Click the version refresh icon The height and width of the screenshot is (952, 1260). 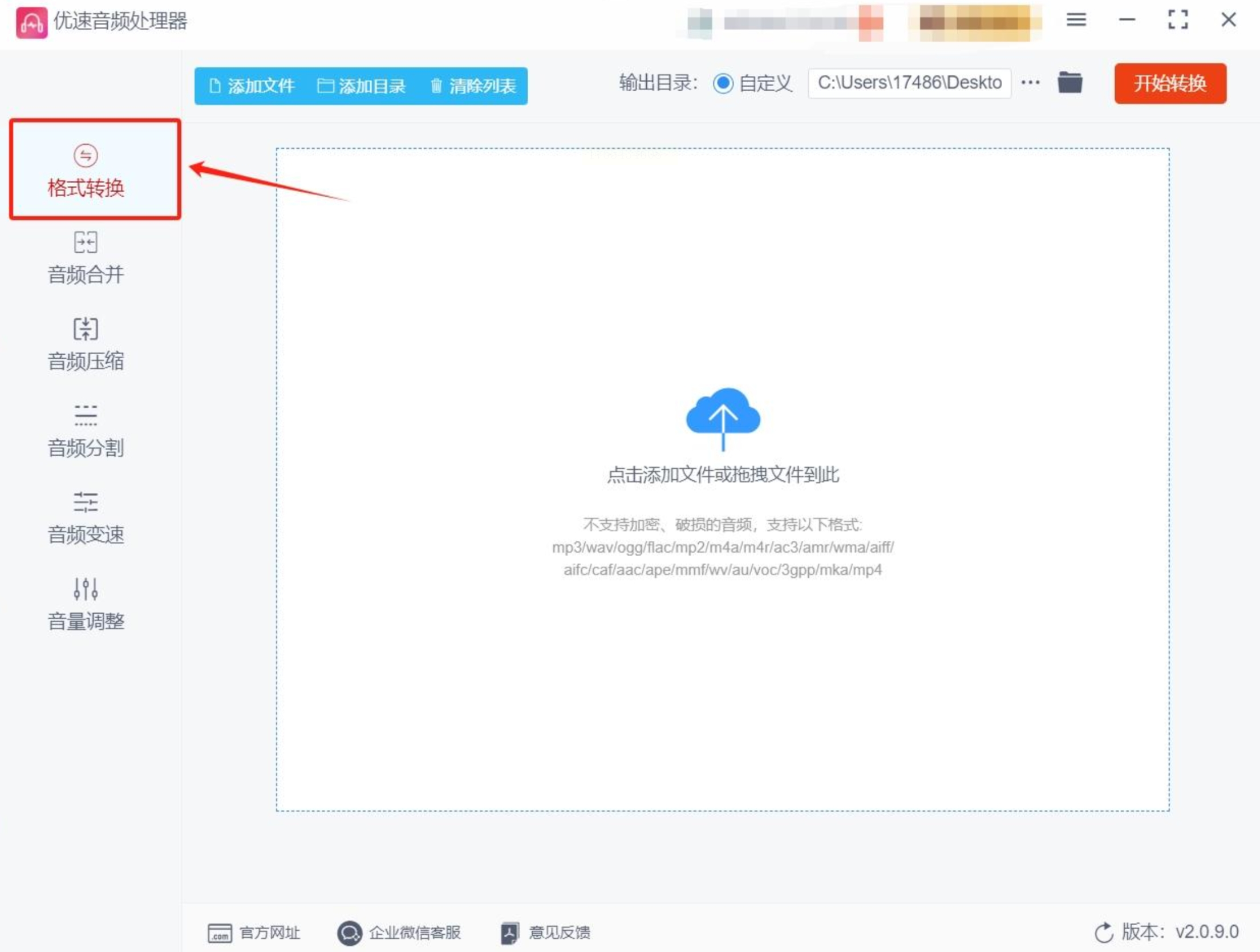pyautogui.click(x=1103, y=933)
